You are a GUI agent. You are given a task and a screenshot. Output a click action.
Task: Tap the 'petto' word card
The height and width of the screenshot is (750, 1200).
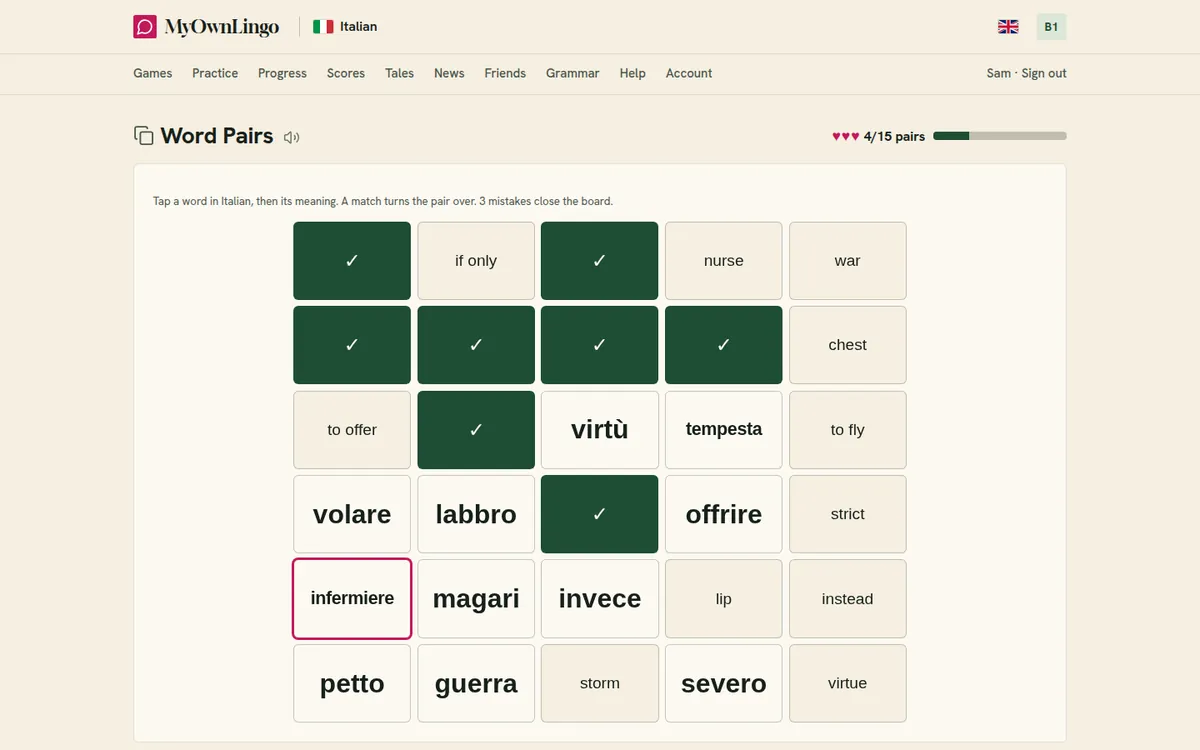pos(352,683)
